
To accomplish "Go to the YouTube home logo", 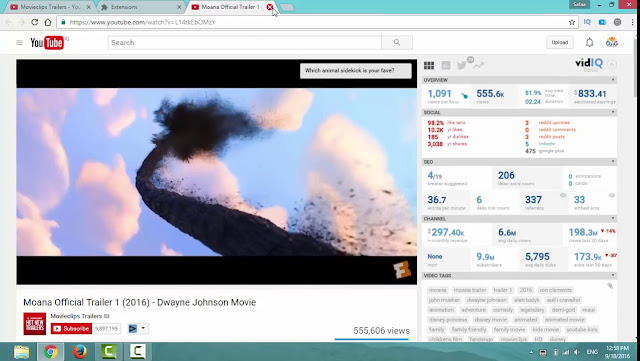I will pyautogui.click(x=47, y=42).
